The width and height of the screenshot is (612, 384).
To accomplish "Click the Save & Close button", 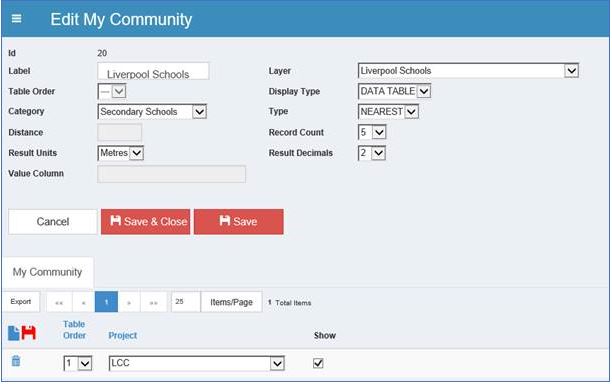I will (146, 222).
